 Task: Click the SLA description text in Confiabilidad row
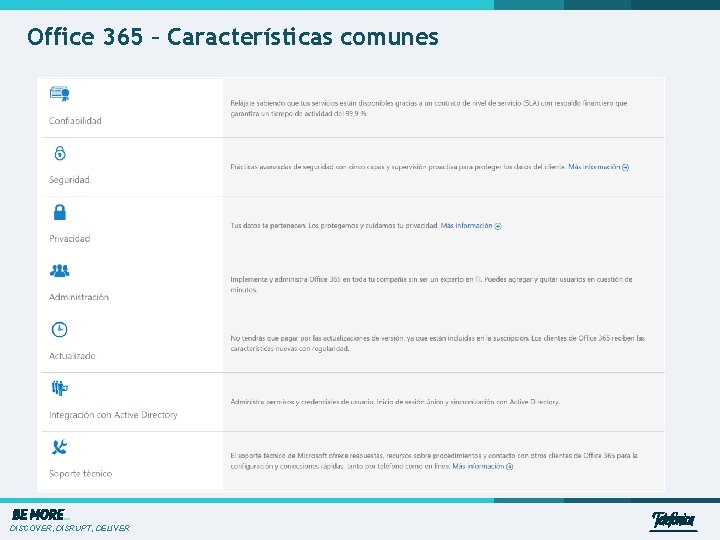coord(429,108)
